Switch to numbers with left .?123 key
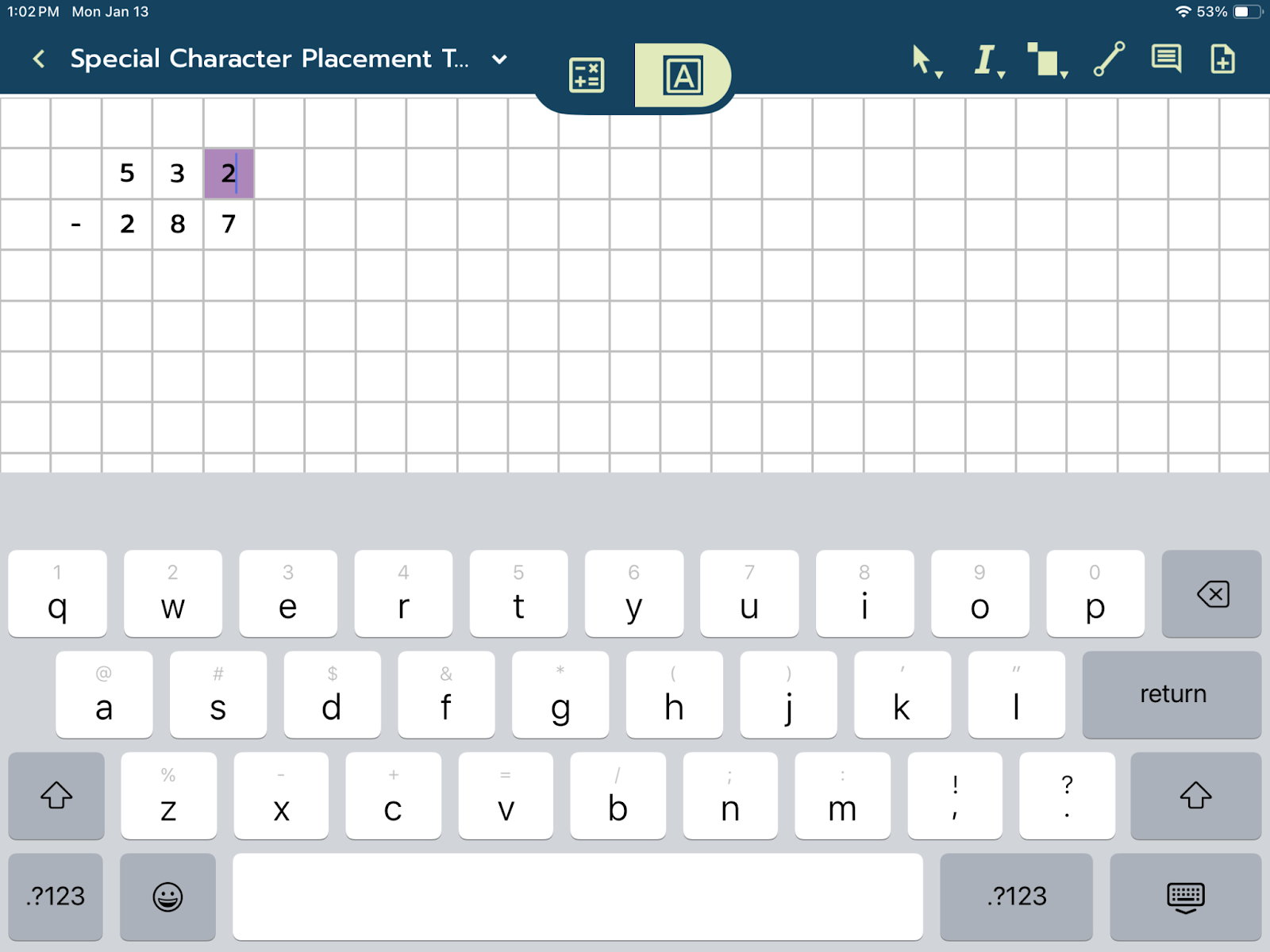This screenshot has width=1270, height=952. click(56, 896)
